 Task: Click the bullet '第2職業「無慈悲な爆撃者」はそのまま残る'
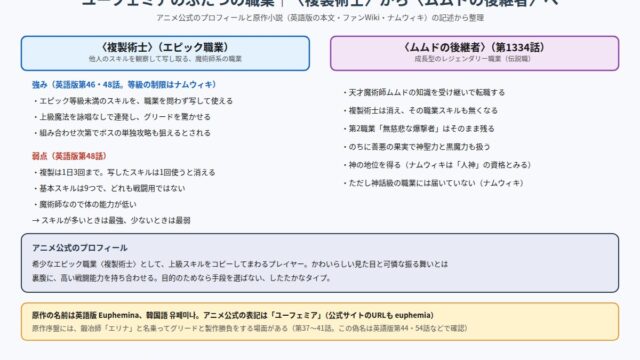418,129
